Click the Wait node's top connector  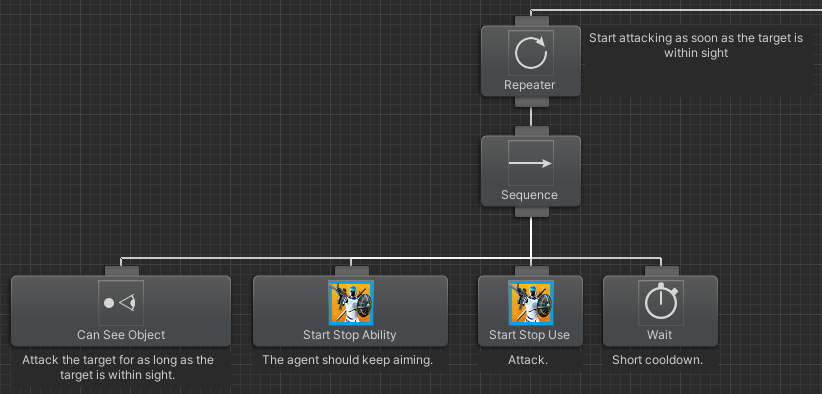click(x=662, y=271)
